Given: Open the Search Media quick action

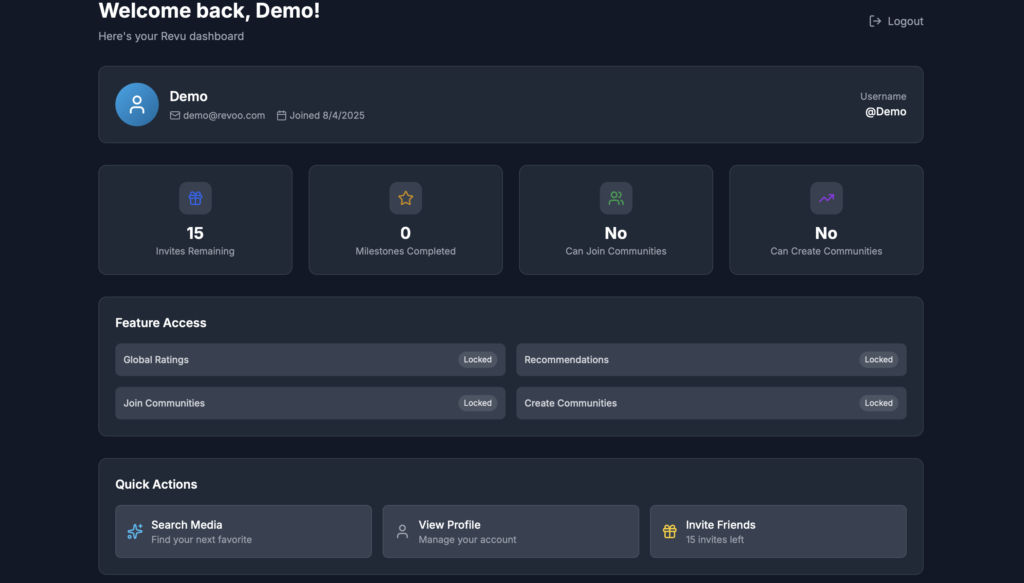Looking at the screenshot, I should point(243,531).
